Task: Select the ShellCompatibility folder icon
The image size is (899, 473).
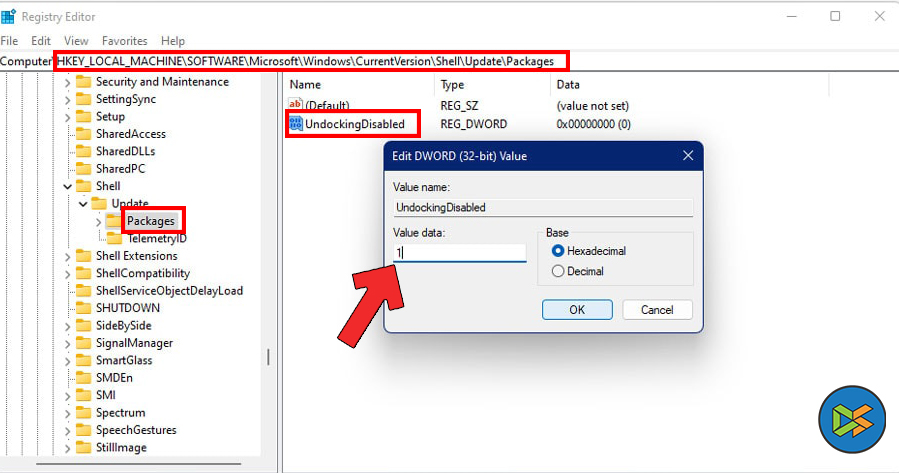Action: coord(84,273)
